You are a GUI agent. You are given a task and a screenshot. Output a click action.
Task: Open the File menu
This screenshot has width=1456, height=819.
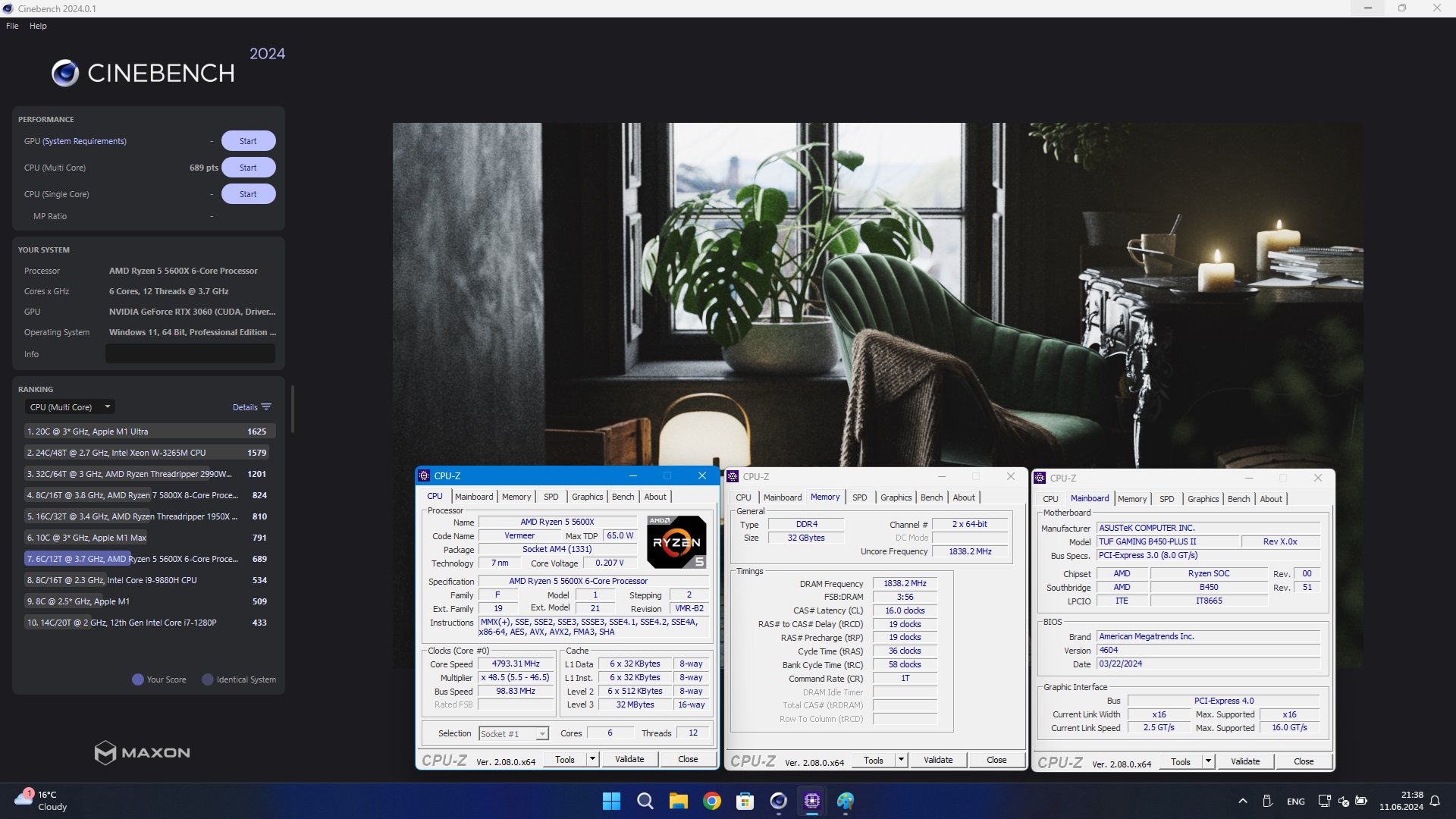click(12, 26)
